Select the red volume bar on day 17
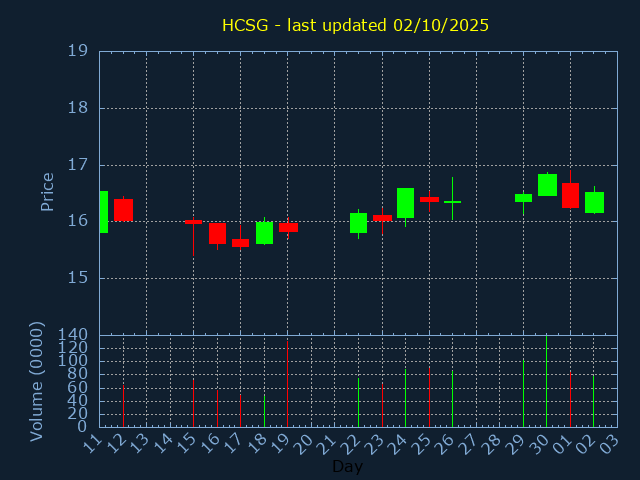 [x=240, y=411]
